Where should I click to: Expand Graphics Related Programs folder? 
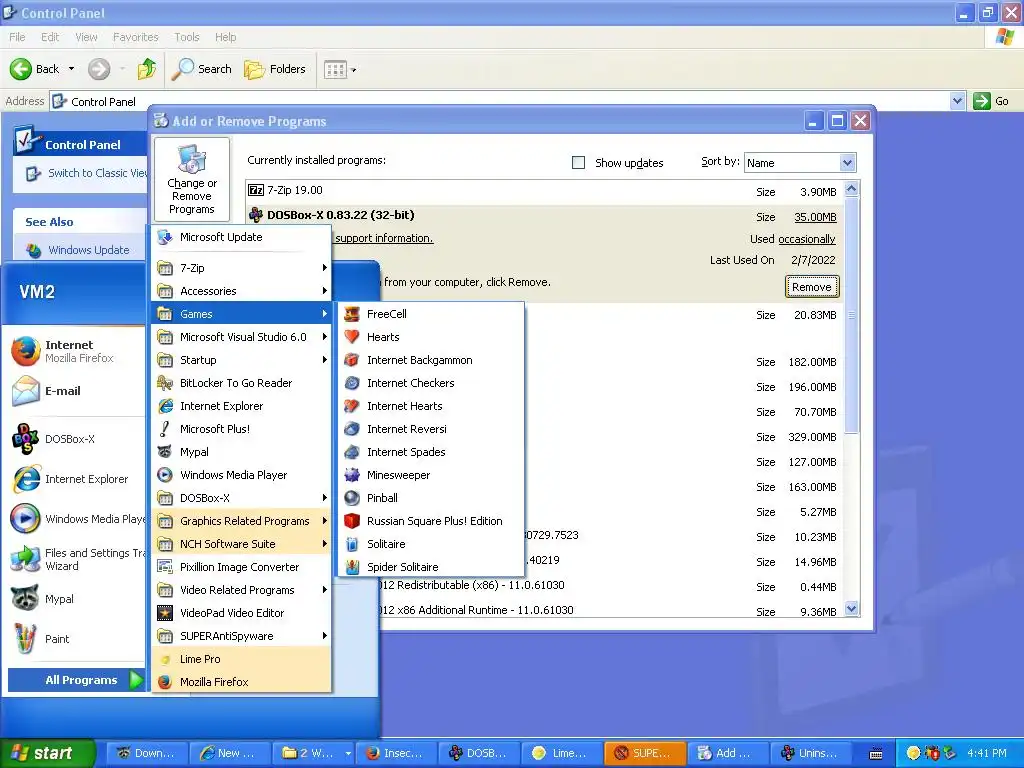coord(242,520)
